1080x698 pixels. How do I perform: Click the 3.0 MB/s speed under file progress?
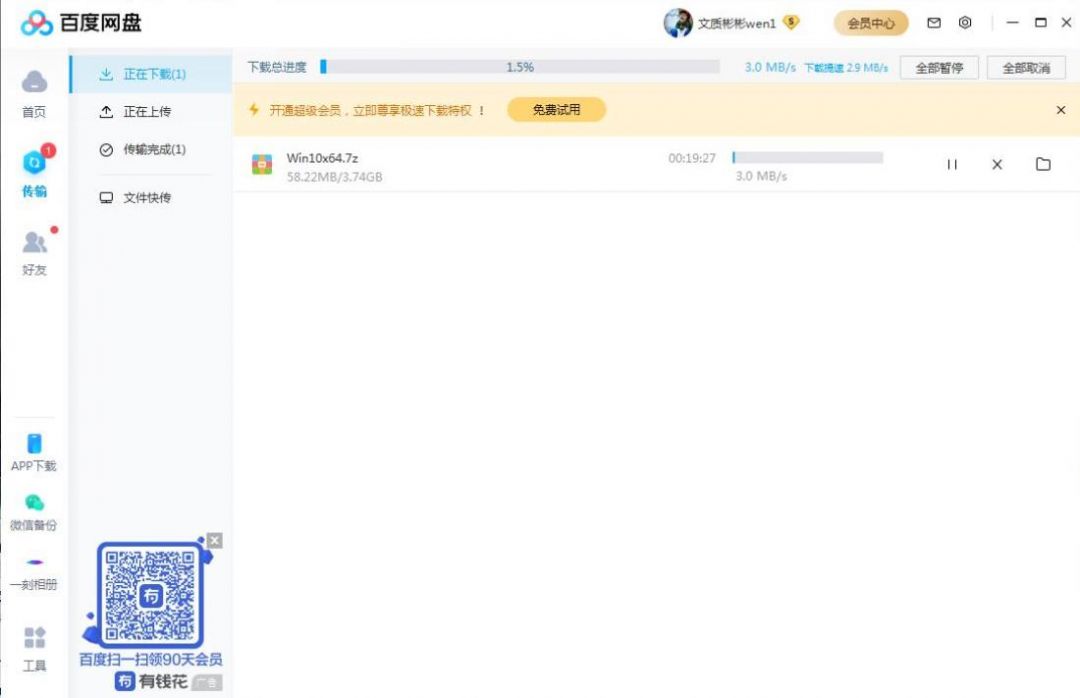click(x=761, y=176)
